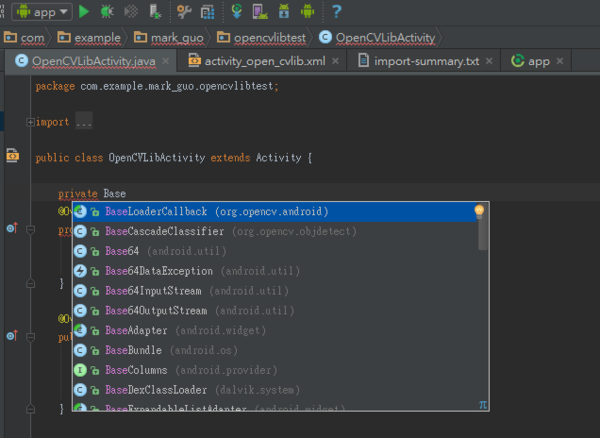Click the rightmost Android robot toolbar icon
Viewport: 600px width, 438px height.
[x=307, y=11]
